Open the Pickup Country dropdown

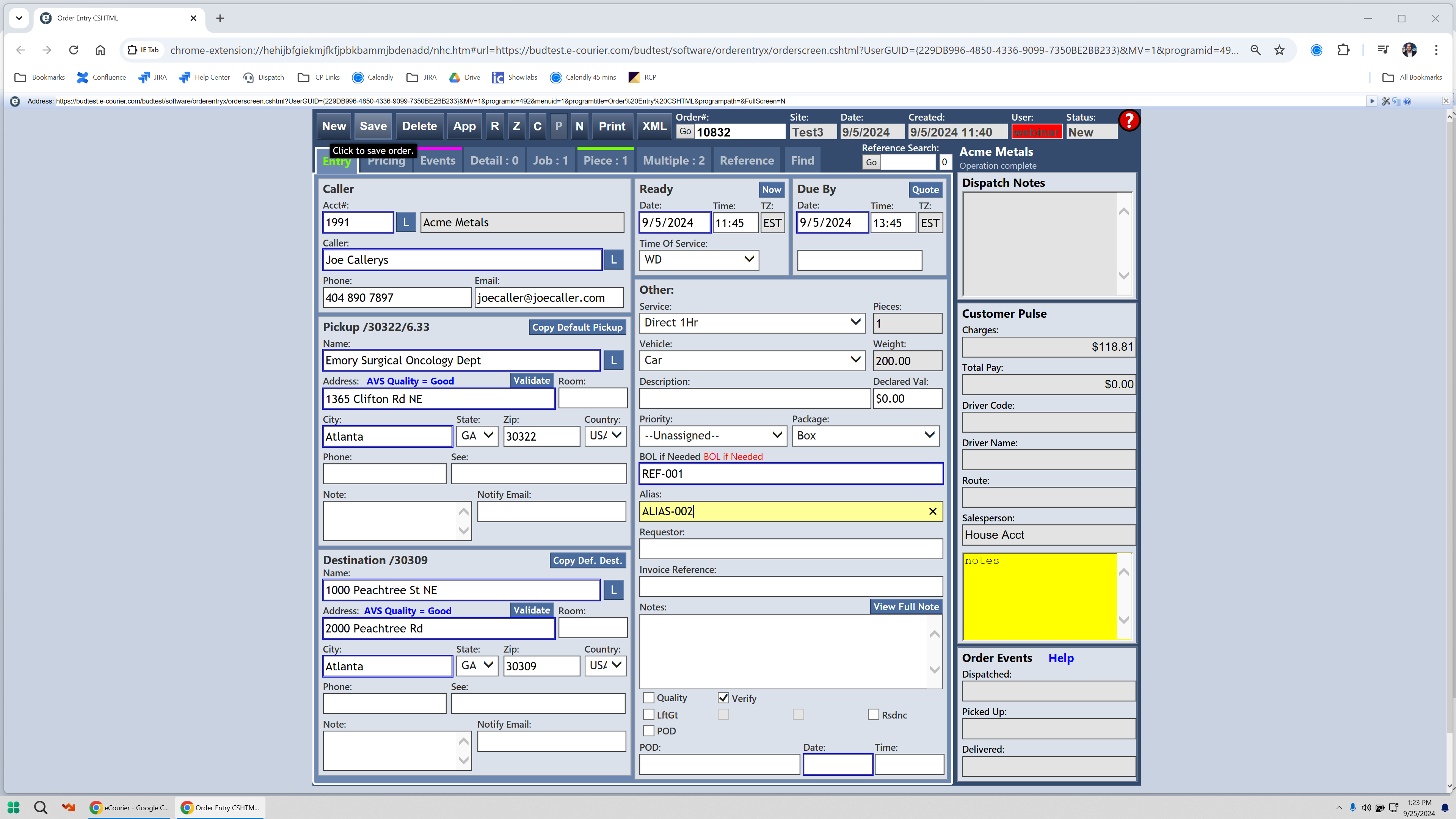606,436
